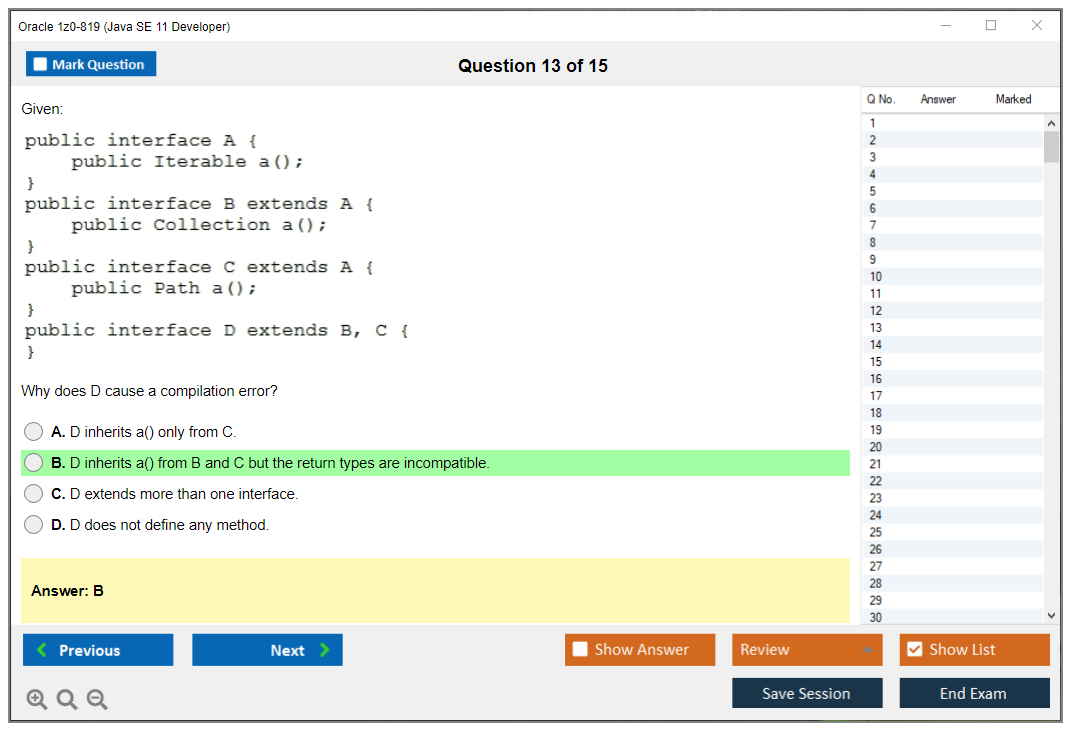Tick the Mark Question checkbox

coord(41,65)
